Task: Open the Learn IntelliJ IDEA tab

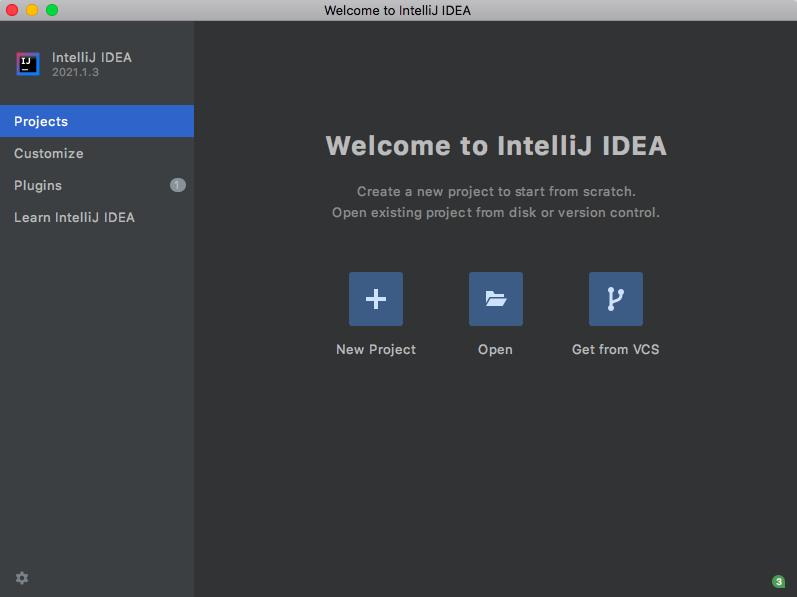Action: pos(97,217)
